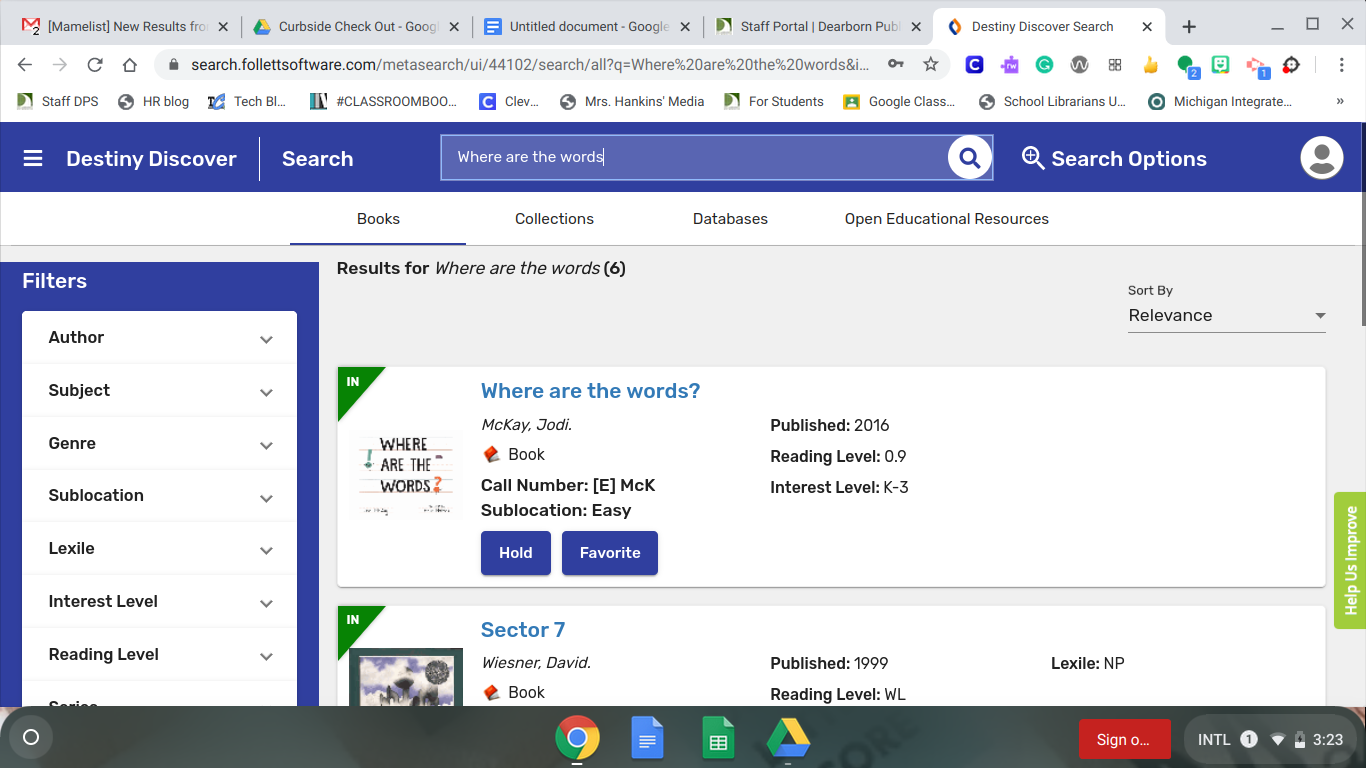Screen dimensions: 1366x768
Task: Launch Google Sheets from the shelf
Action: [x=718, y=739]
